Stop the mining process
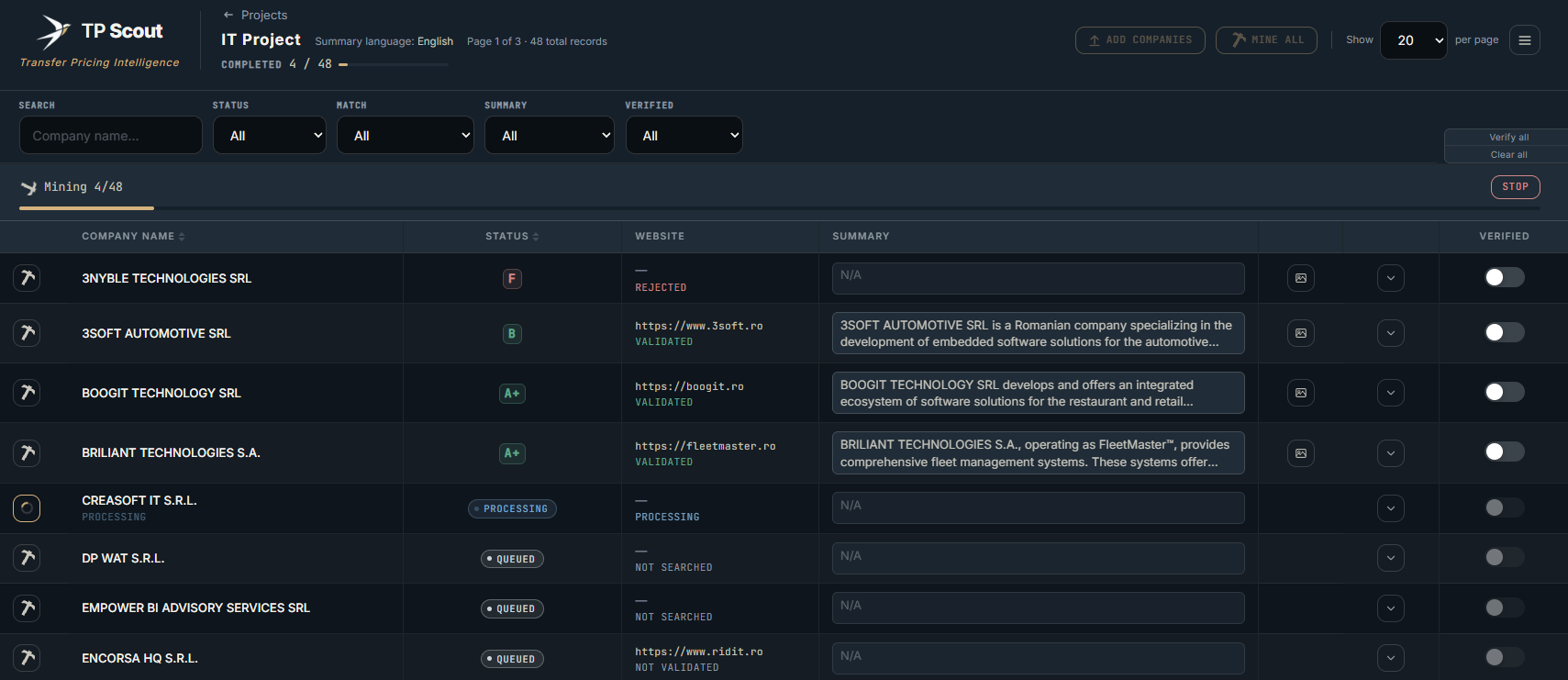Image resolution: width=1568 pixels, height=680 pixels. [1516, 187]
